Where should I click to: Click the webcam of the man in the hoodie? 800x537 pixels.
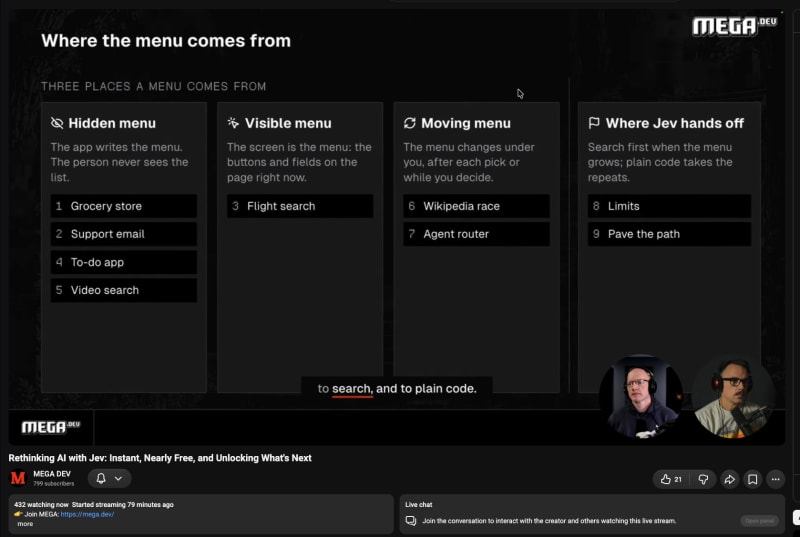(640, 397)
